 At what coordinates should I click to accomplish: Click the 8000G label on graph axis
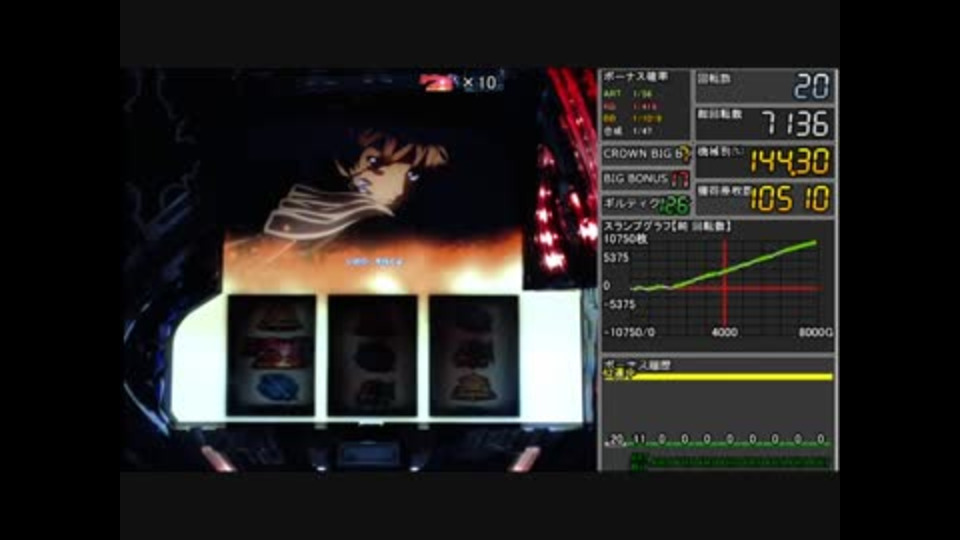(816, 332)
